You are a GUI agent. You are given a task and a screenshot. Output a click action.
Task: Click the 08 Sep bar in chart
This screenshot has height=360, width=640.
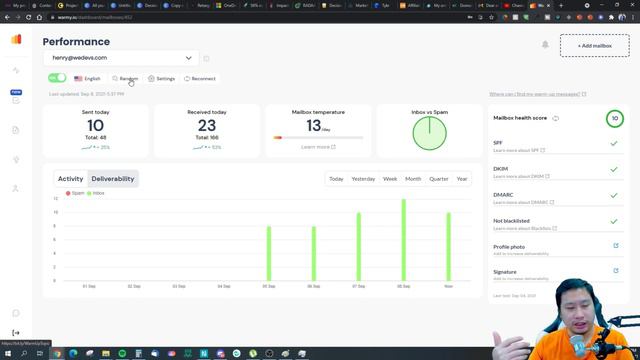[404, 240]
